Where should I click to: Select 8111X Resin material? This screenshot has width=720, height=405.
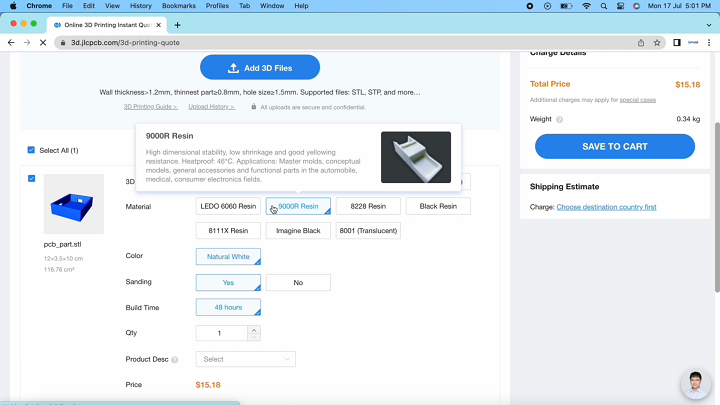tap(228, 231)
